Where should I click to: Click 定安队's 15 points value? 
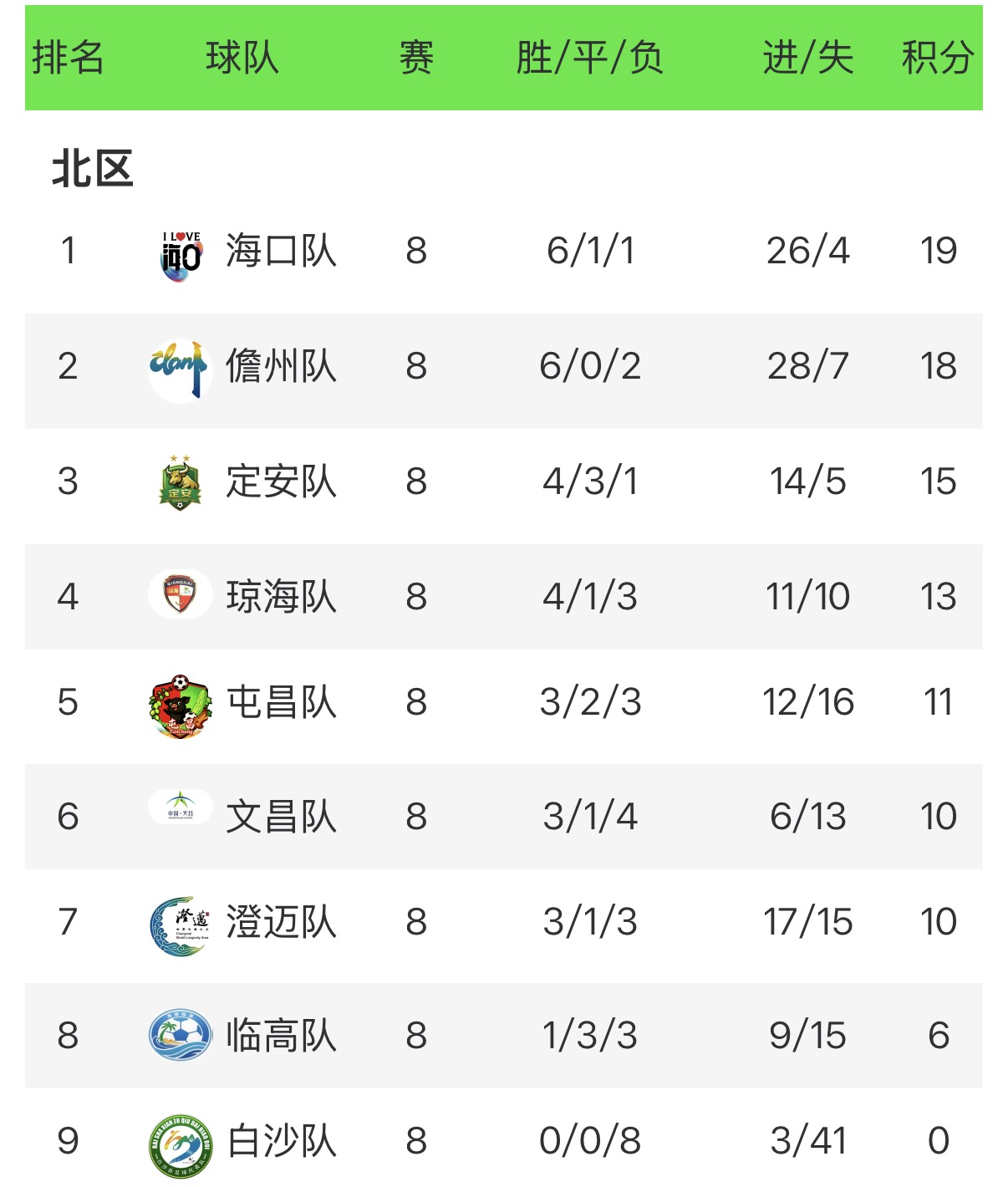pos(938,481)
